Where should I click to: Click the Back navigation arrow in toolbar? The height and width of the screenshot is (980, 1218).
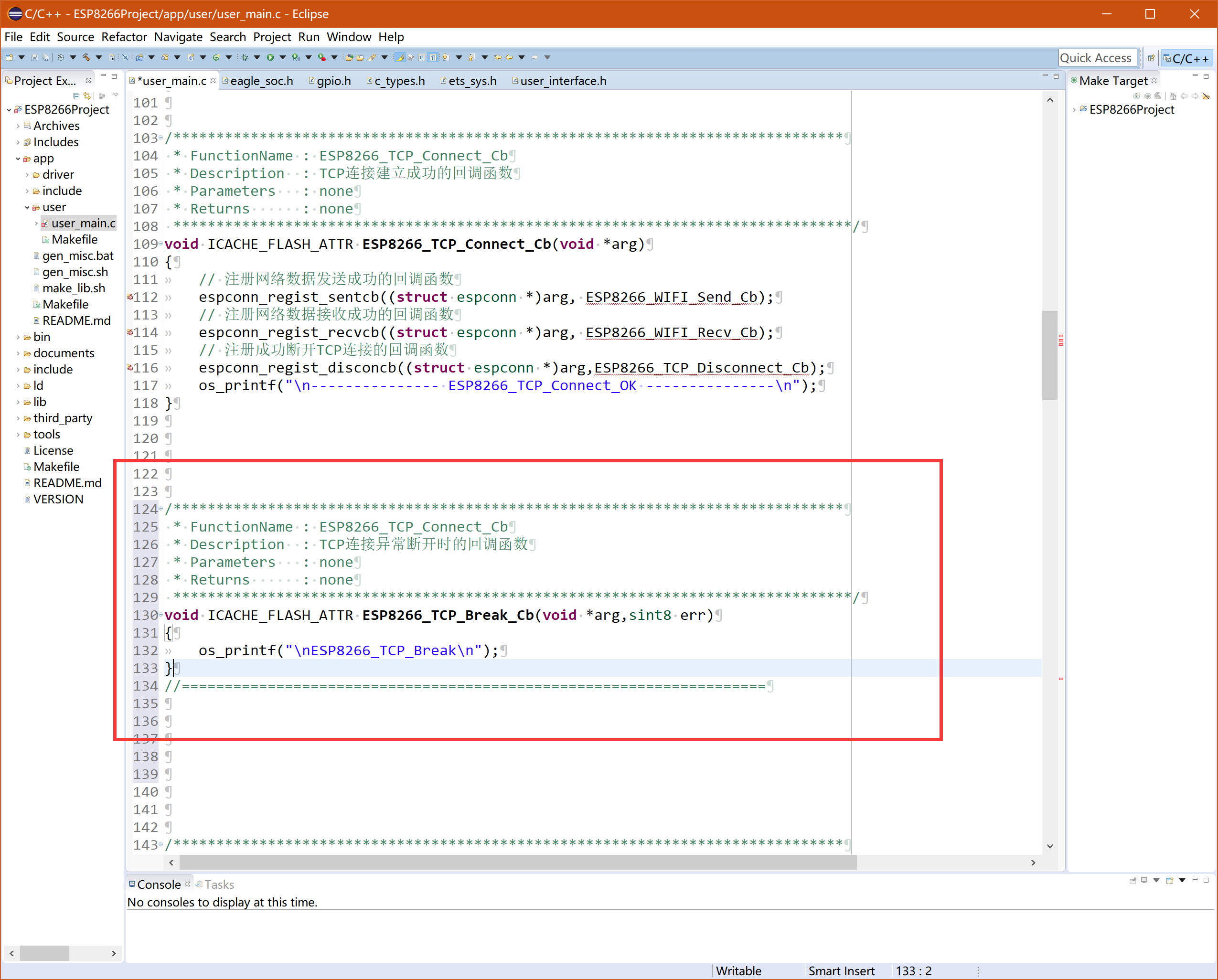(x=510, y=57)
